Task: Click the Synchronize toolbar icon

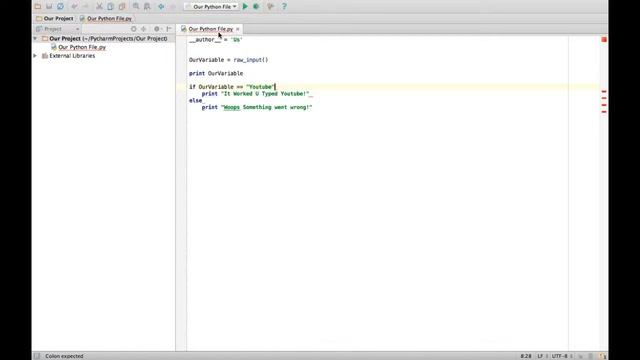Action: pyautogui.click(x=60, y=7)
